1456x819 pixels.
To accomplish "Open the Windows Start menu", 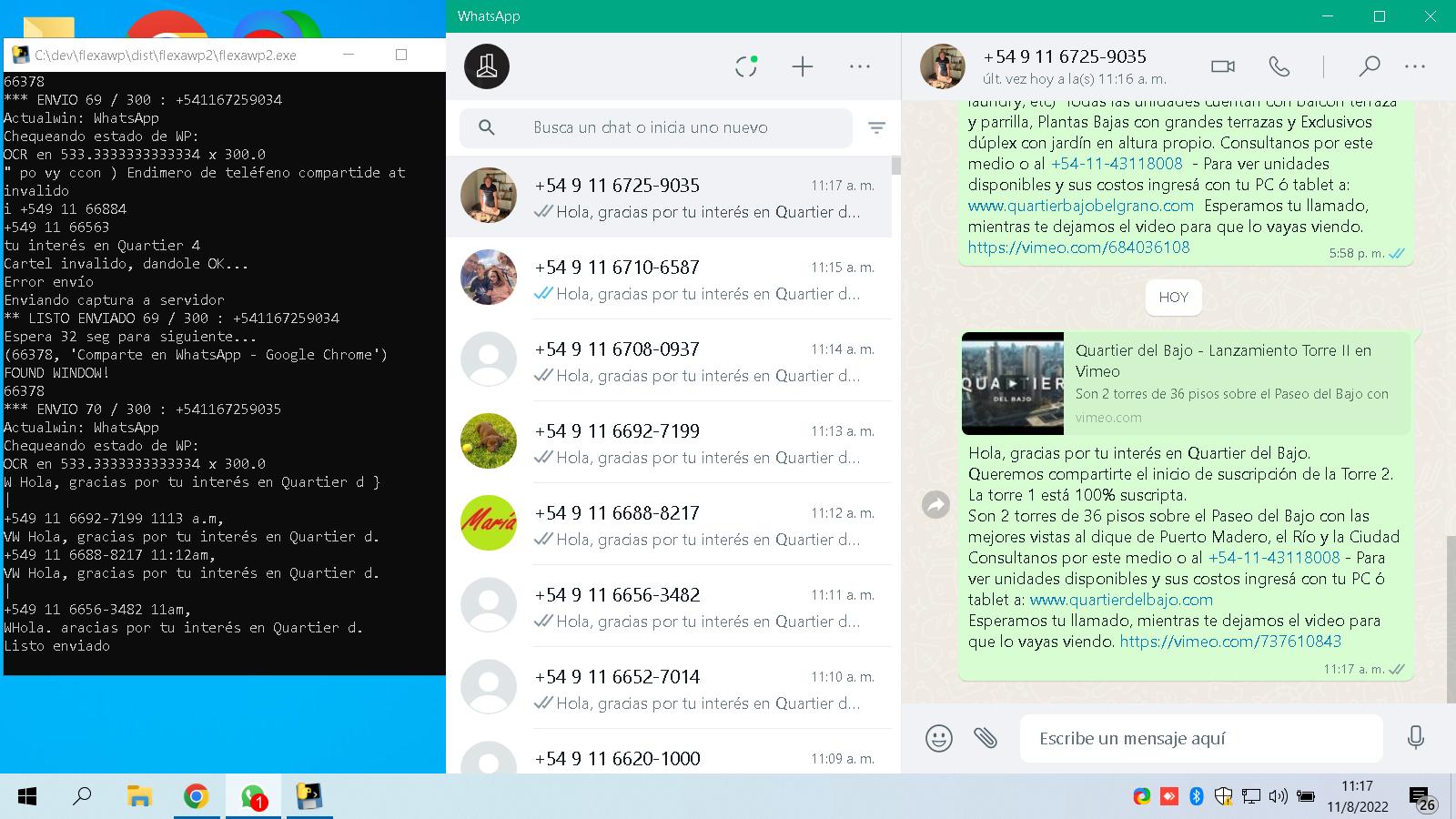I will tap(27, 797).
